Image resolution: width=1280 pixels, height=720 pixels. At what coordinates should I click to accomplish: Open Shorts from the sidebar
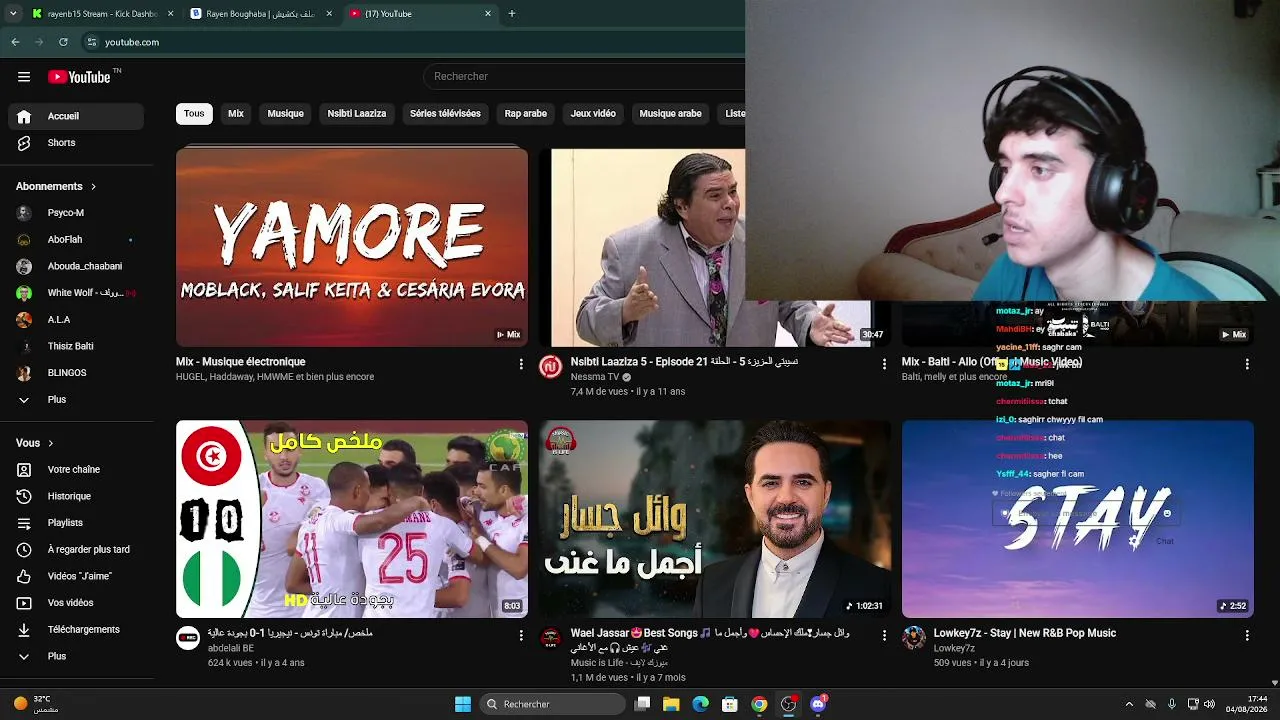[76, 143]
